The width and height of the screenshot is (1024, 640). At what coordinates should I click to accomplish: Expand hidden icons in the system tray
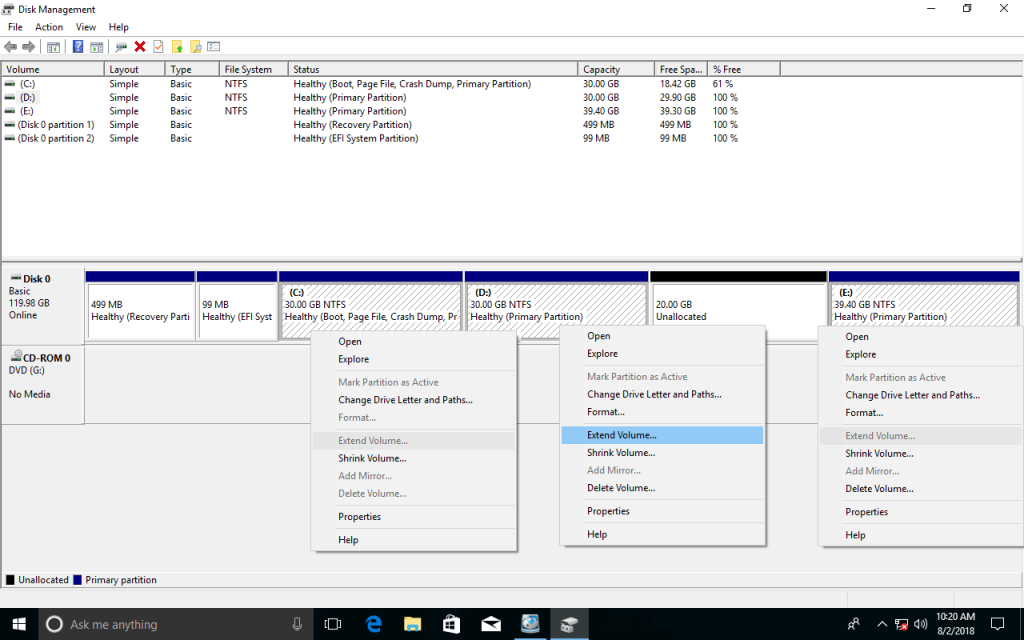coord(881,624)
